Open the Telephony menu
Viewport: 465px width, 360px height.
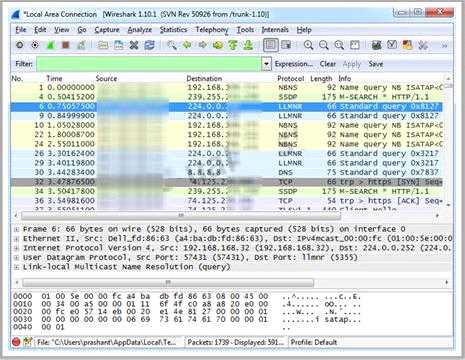pos(212,30)
